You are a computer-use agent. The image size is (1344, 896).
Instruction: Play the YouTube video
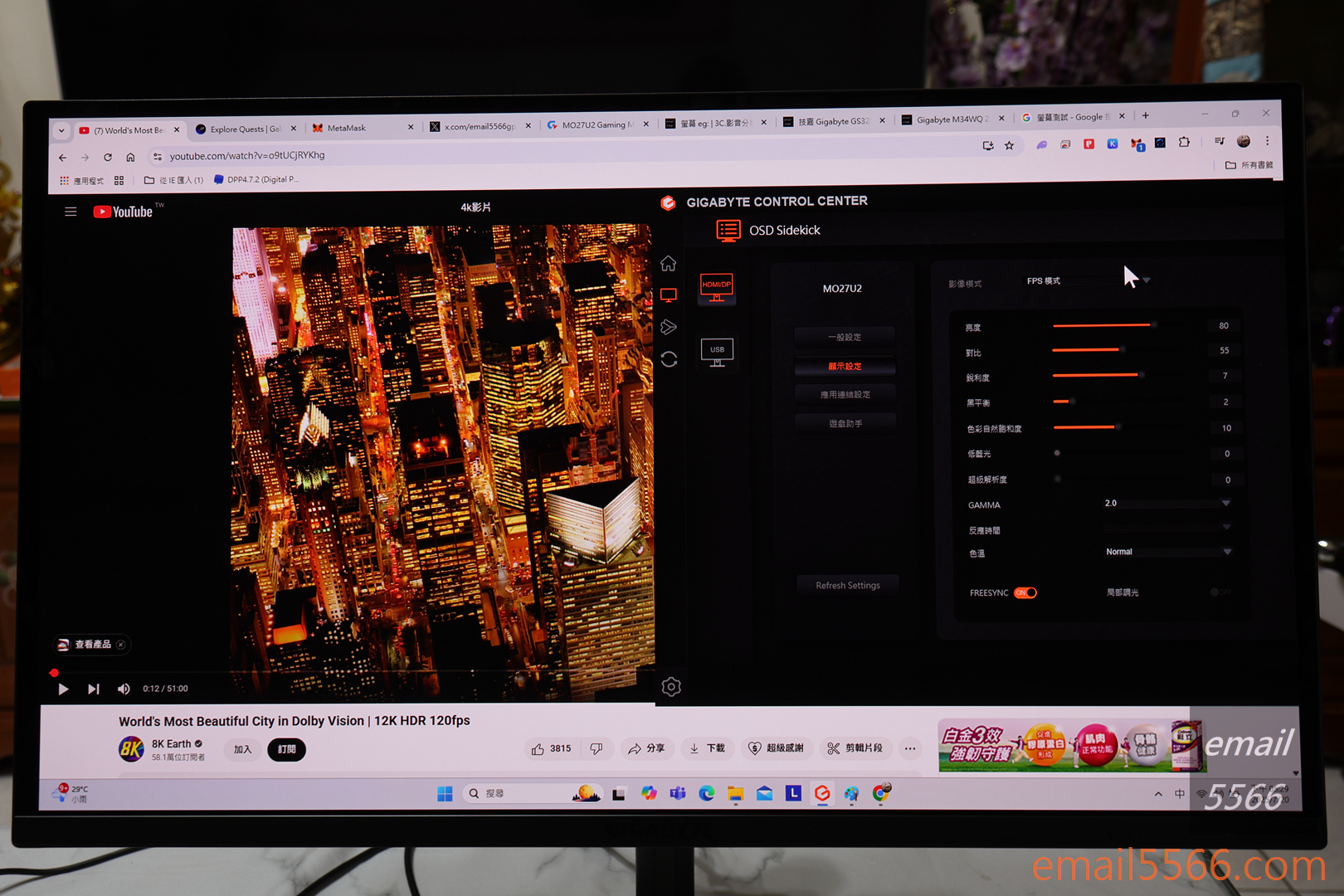coord(63,689)
